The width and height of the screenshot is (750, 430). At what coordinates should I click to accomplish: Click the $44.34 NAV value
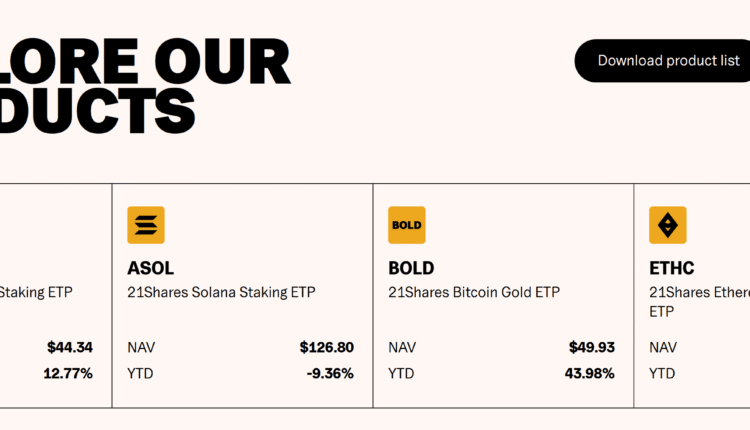click(70, 348)
